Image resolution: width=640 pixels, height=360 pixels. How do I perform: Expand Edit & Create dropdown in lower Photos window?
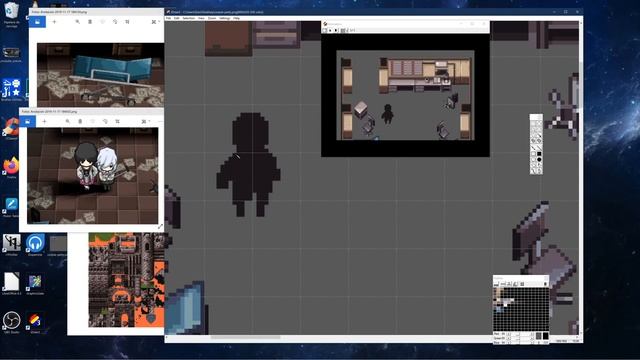pos(146,122)
